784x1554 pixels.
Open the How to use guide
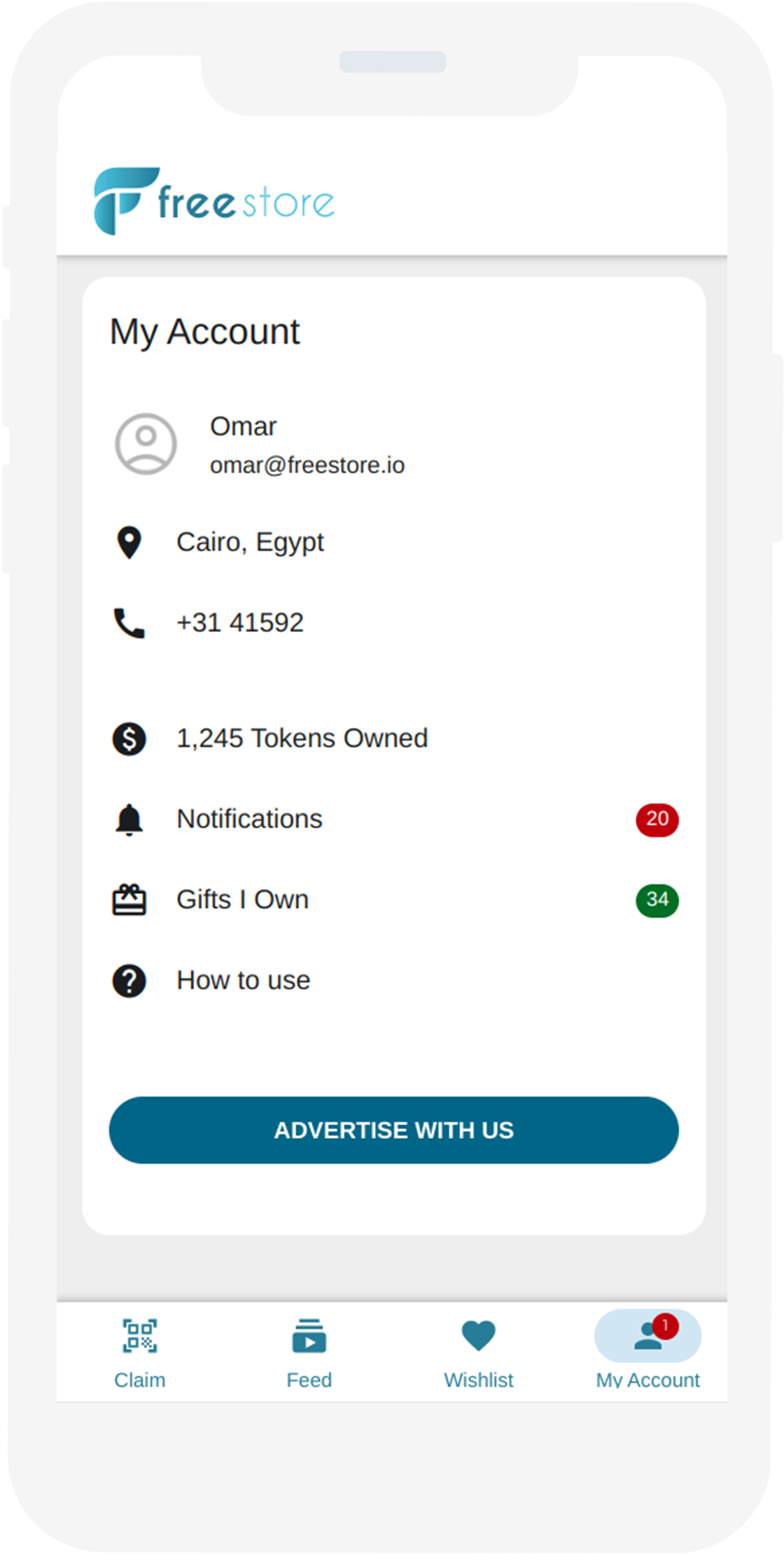pyautogui.click(x=394, y=981)
